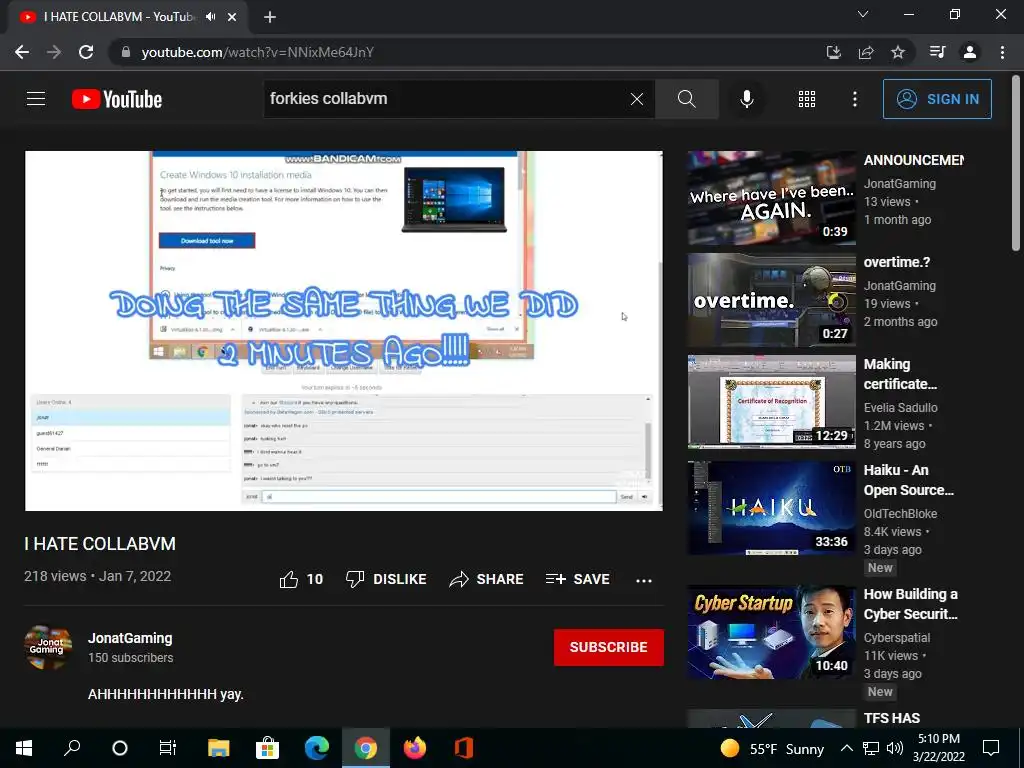Click OldTechBloke channel name
This screenshot has width=1024, height=768.
pyautogui.click(x=900, y=514)
